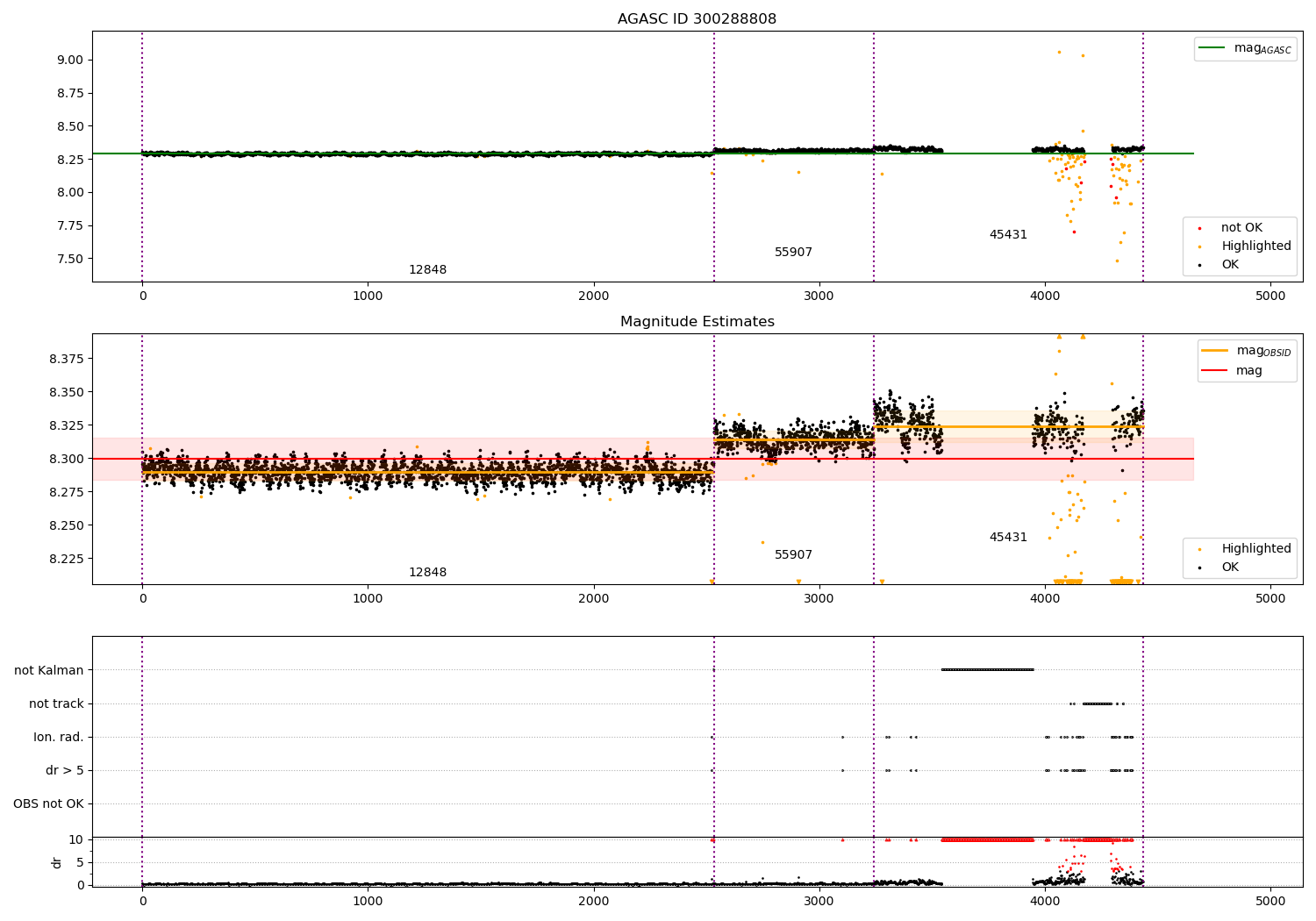1316x921 pixels.
Task: Click the green line sample in the mag AGASC legend
Action: (1212, 48)
